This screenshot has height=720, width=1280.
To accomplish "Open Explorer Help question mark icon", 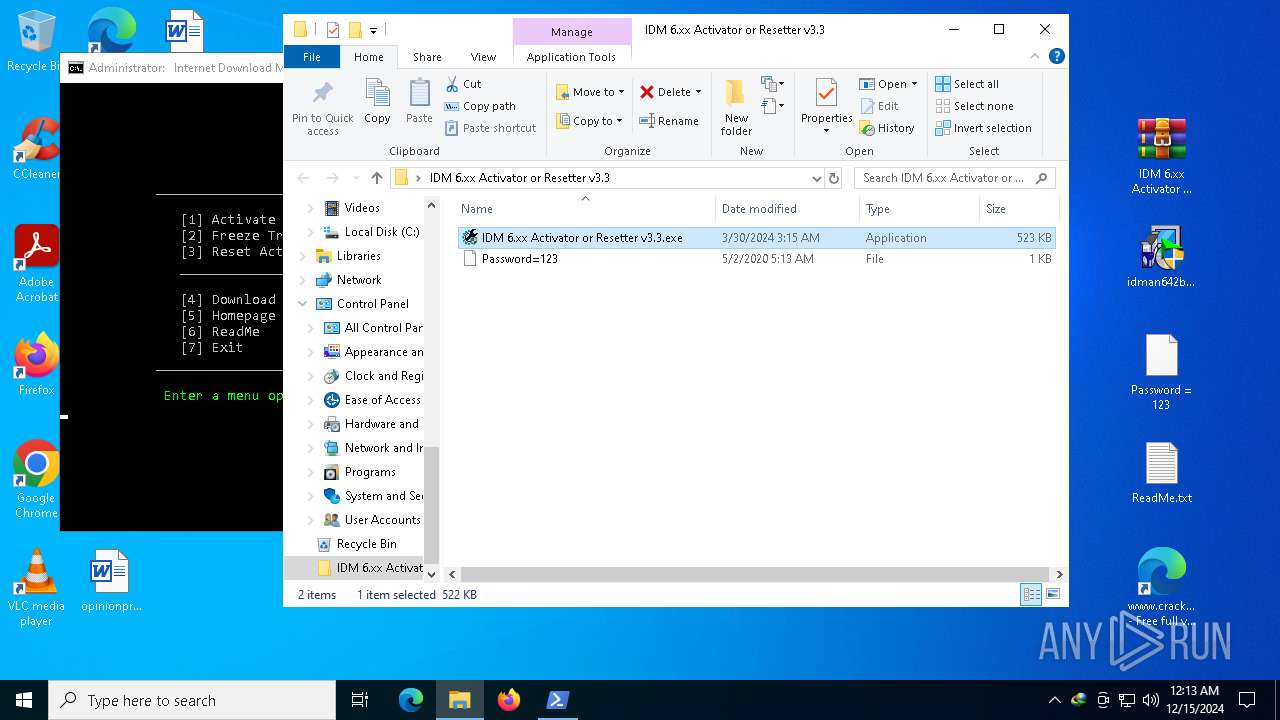I will [x=1056, y=56].
